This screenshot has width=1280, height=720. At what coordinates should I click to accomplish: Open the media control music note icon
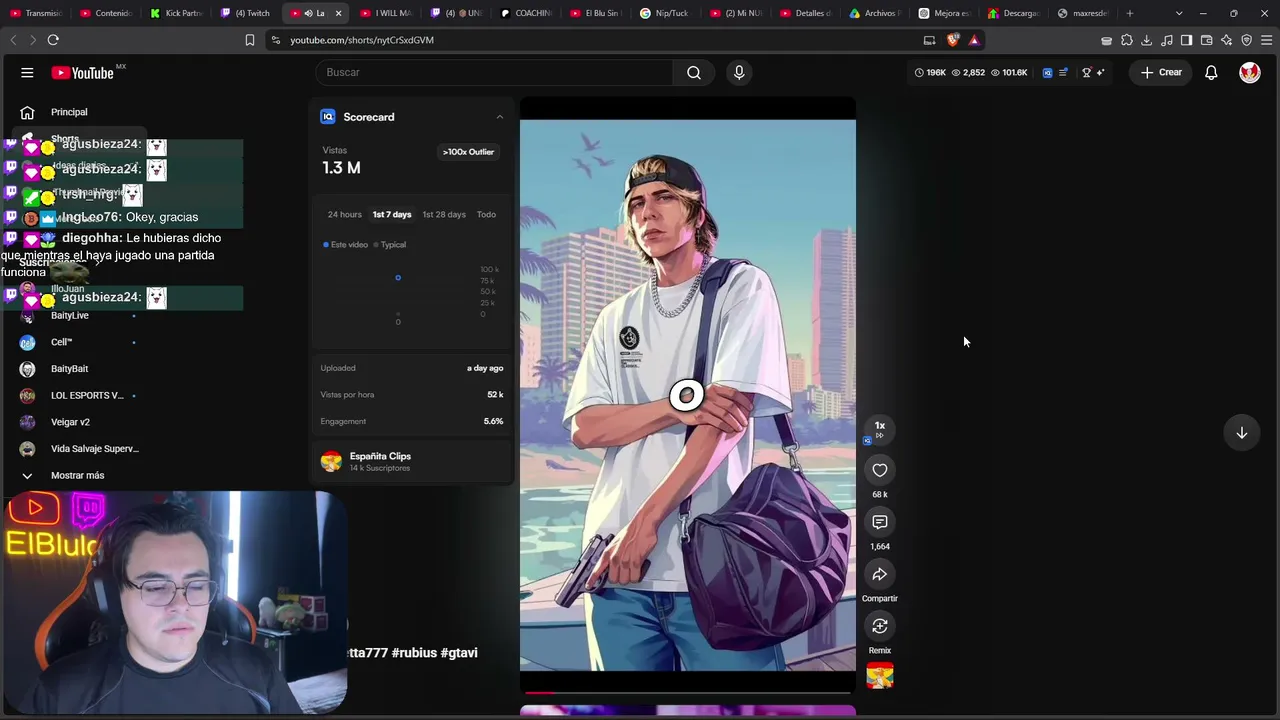[x=1167, y=40]
